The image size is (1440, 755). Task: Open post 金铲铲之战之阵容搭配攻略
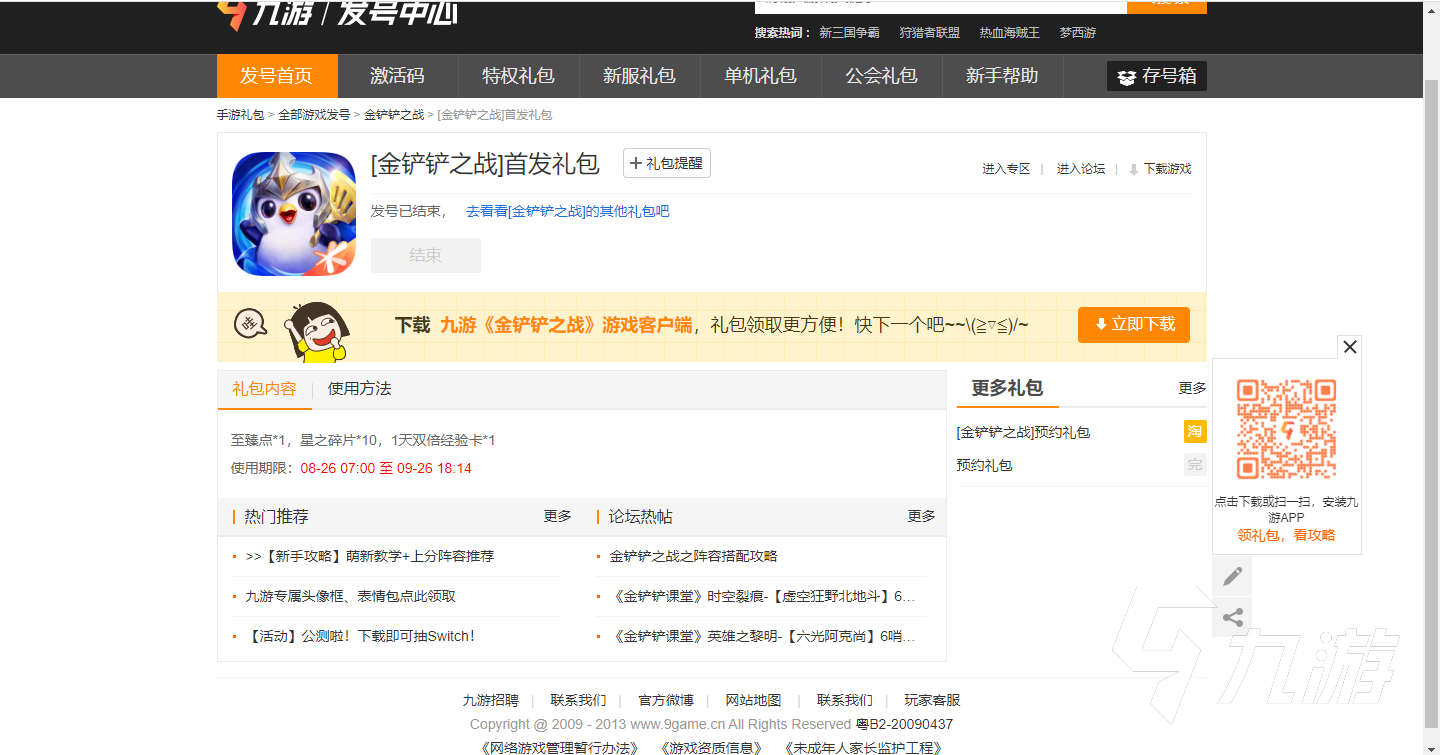coord(693,556)
